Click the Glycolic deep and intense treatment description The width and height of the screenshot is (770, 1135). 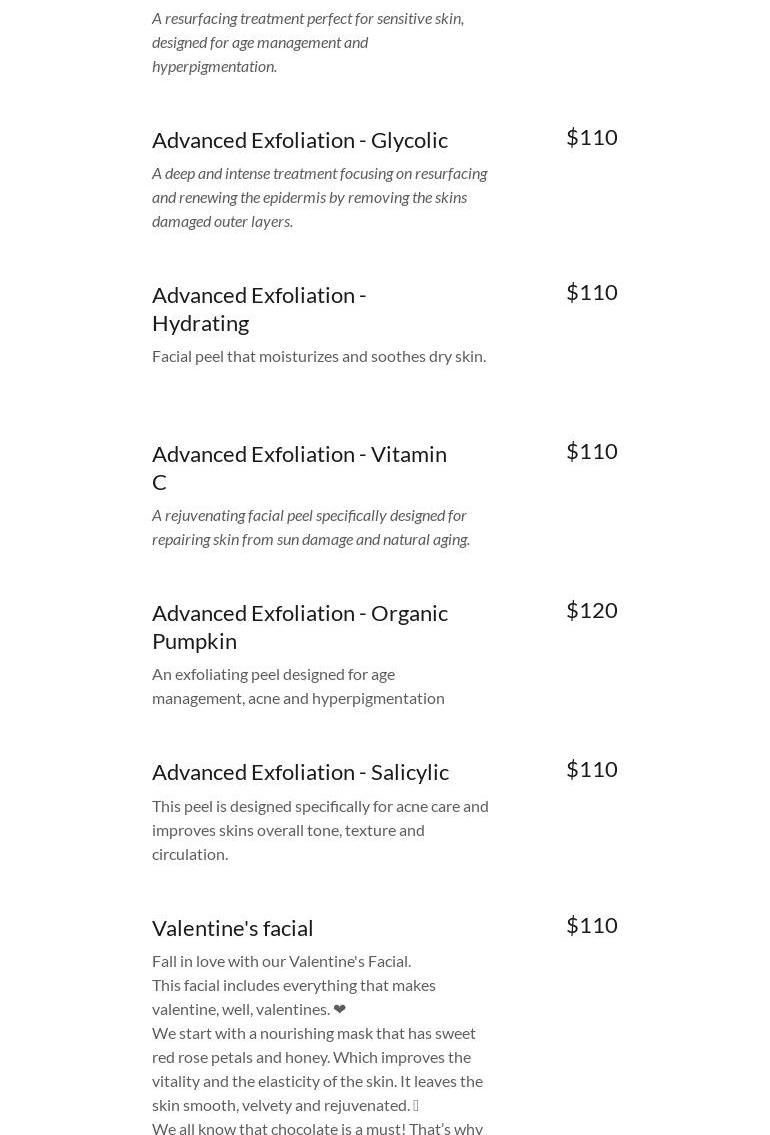319,197
